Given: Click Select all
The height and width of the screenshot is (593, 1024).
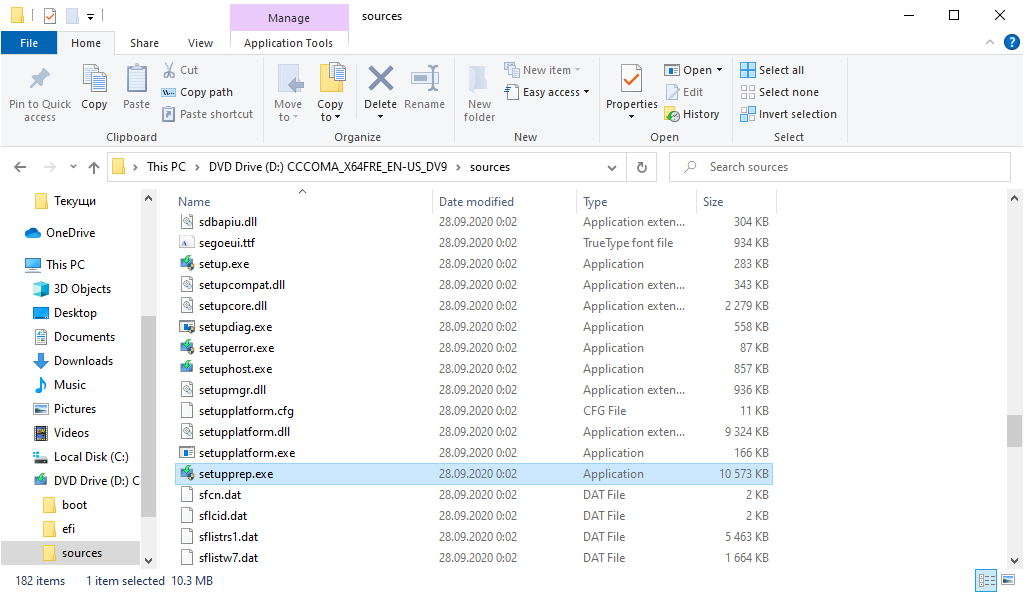Looking at the screenshot, I should click(772, 70).
